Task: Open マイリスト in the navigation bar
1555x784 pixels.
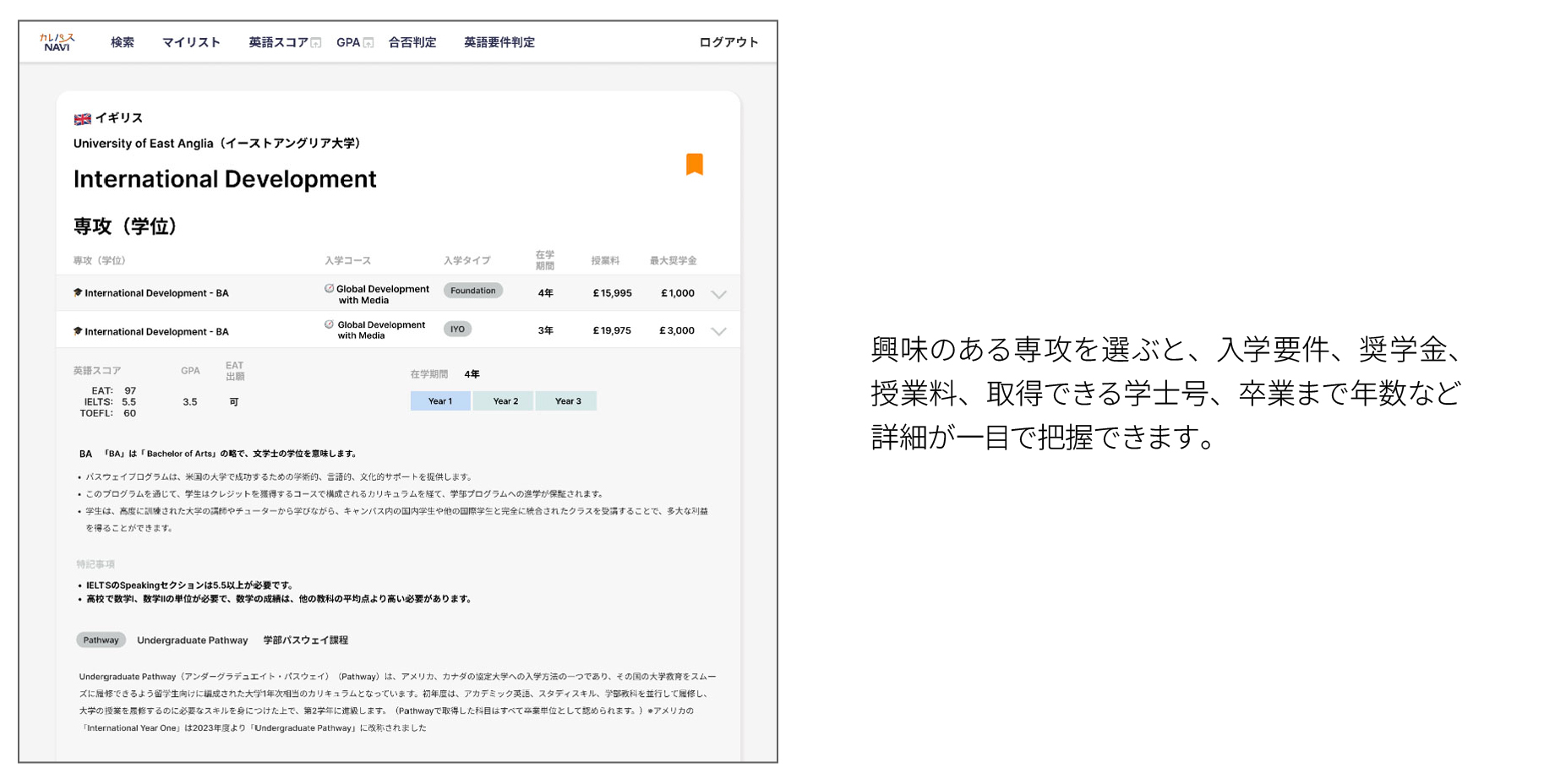Action: 191,42
